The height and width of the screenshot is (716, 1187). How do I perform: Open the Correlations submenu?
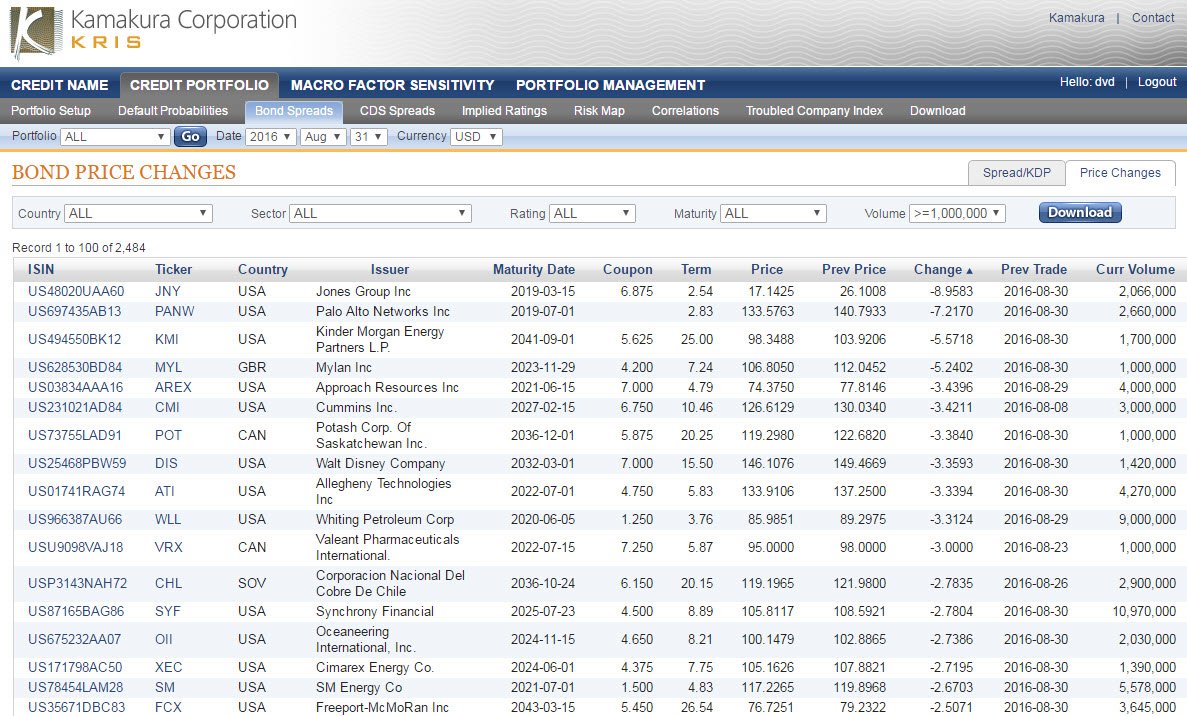(685, 111)
